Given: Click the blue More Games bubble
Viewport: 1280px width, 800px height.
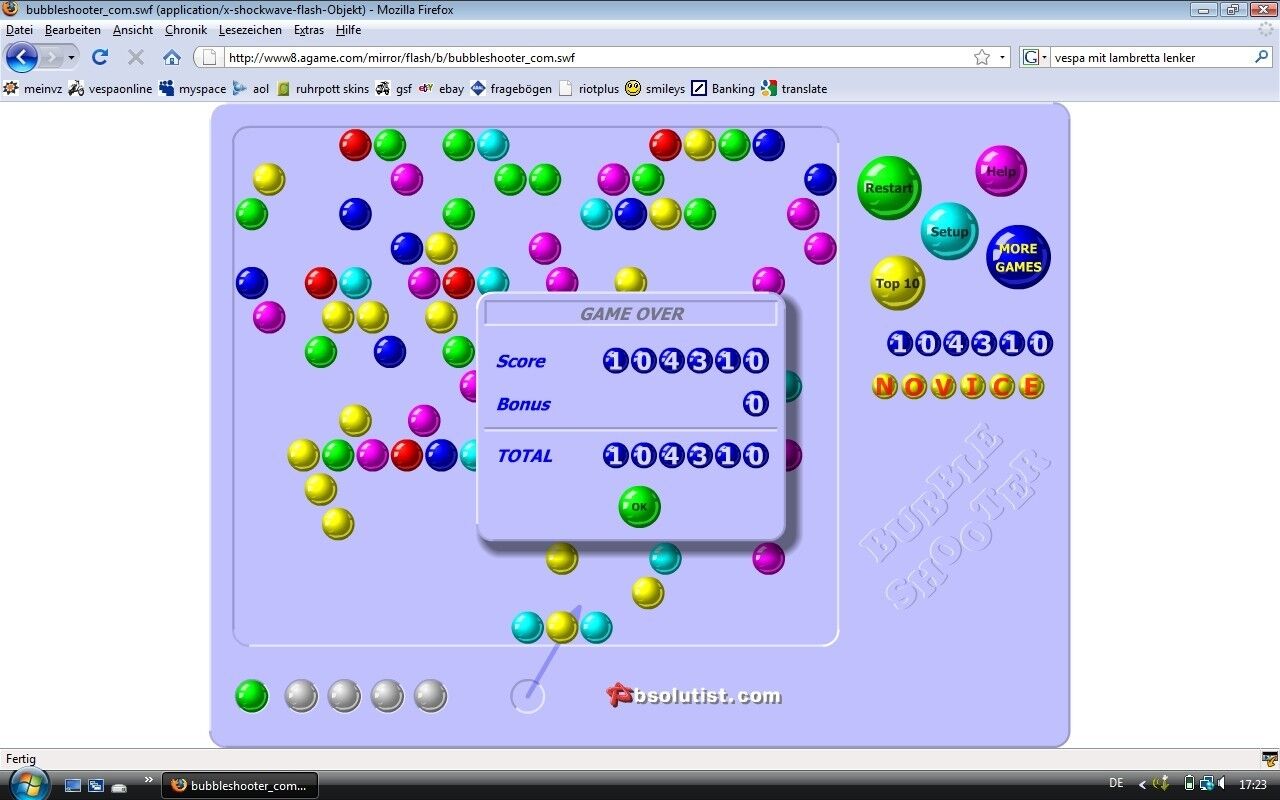Looking at the screenshot, I should click(x=1018, y=257).
